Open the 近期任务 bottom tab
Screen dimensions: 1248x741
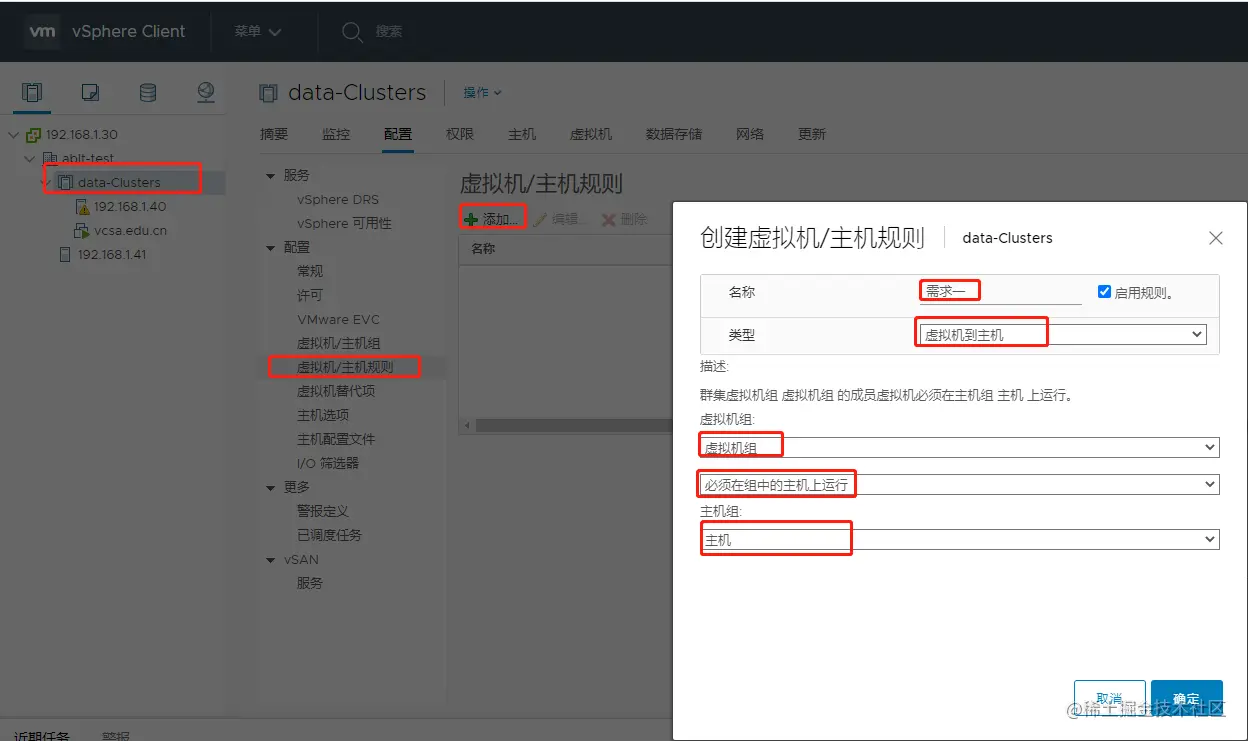(x=42, y=735)
